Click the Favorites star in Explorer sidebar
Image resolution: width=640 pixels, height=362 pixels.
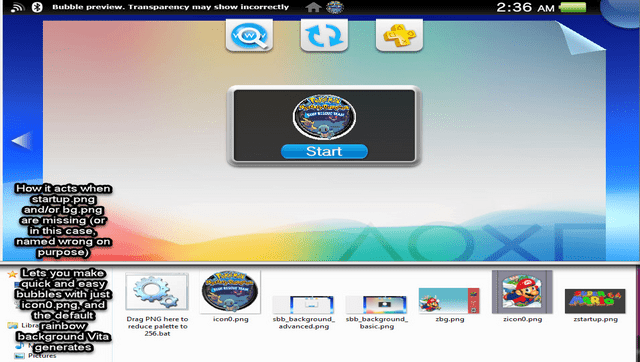click(12, 274)
